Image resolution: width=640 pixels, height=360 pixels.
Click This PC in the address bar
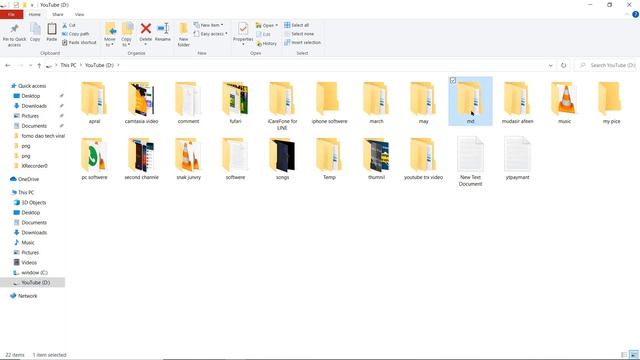pos(68,65)
